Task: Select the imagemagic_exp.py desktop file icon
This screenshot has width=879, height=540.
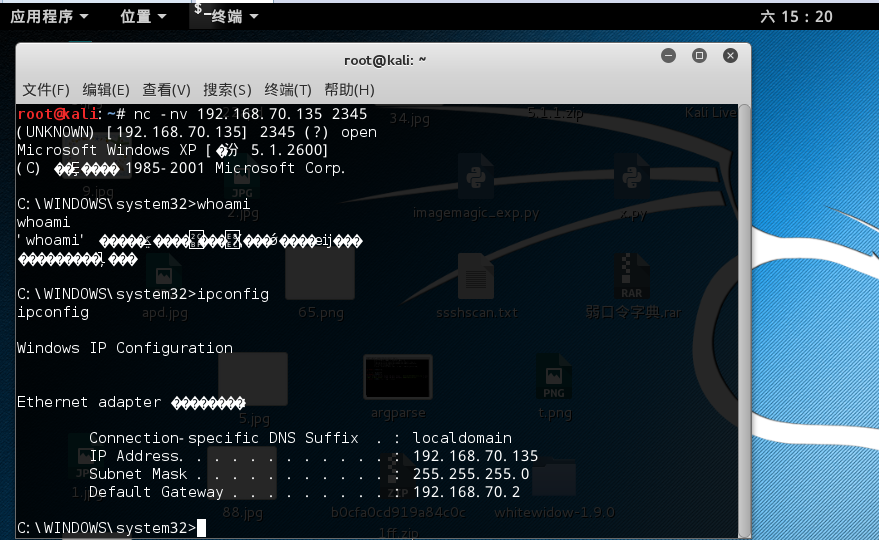Action: 476,187
